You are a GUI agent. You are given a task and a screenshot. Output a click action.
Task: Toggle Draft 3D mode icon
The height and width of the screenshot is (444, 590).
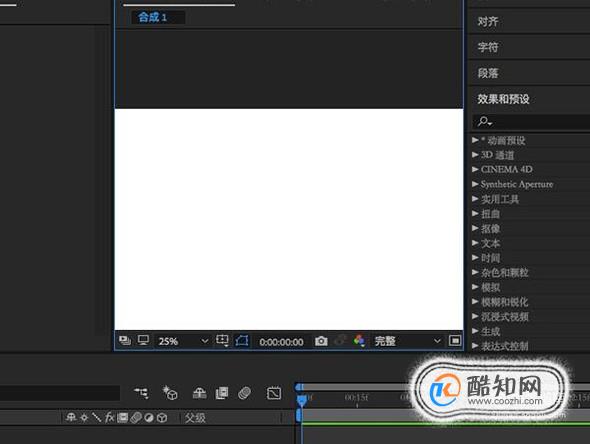170,393
